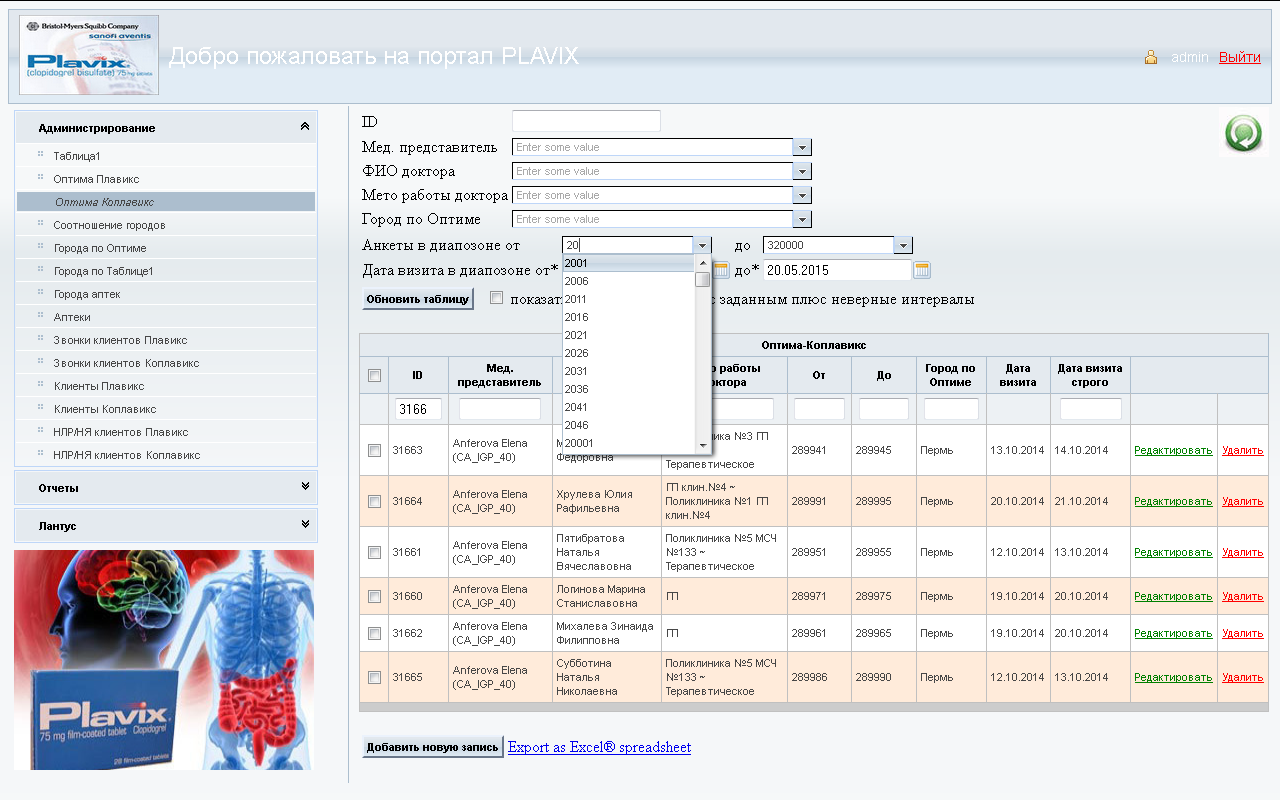
Task: Expand the Лантус section
Action: click(x=304, y=525)
